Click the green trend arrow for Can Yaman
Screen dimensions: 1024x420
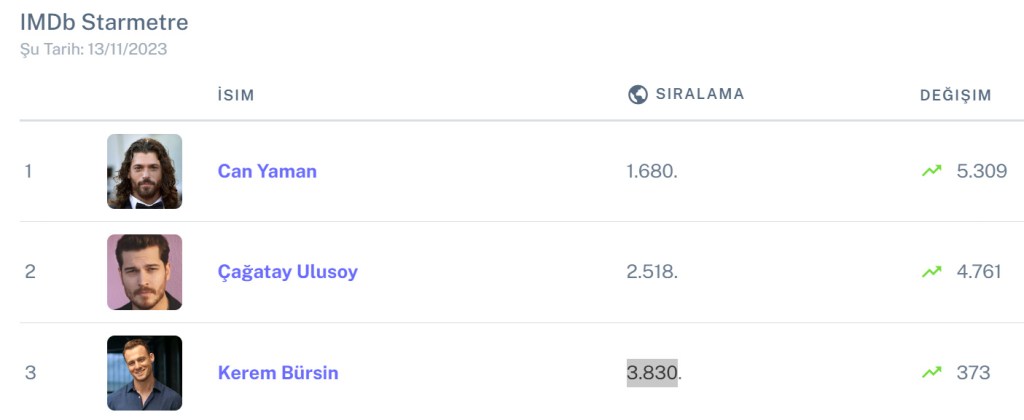click(x=932, y=171)
